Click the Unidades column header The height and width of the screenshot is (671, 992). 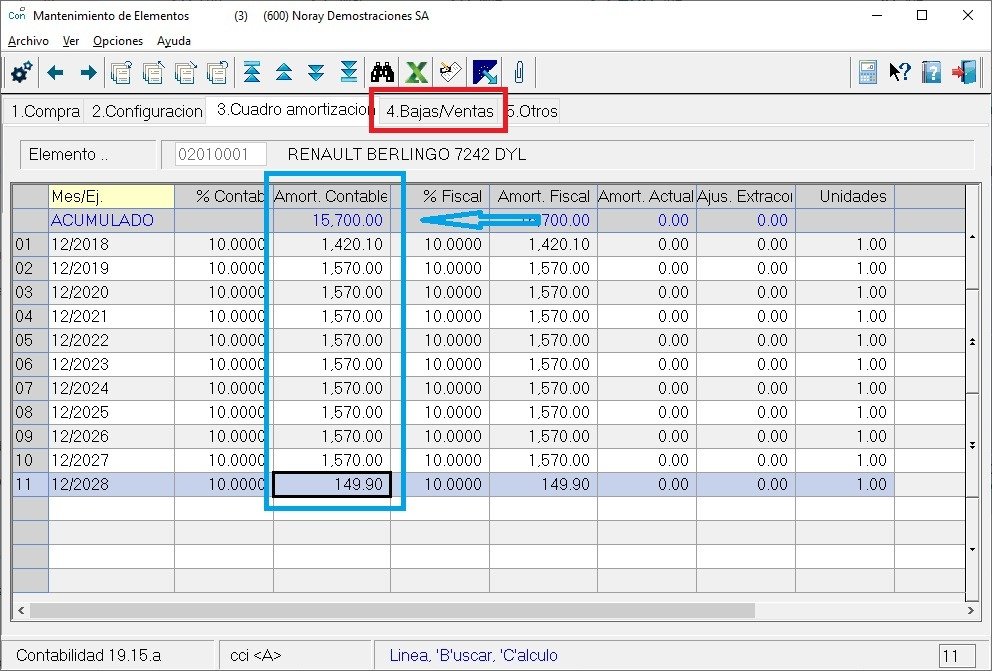click(x=845, y=197)
